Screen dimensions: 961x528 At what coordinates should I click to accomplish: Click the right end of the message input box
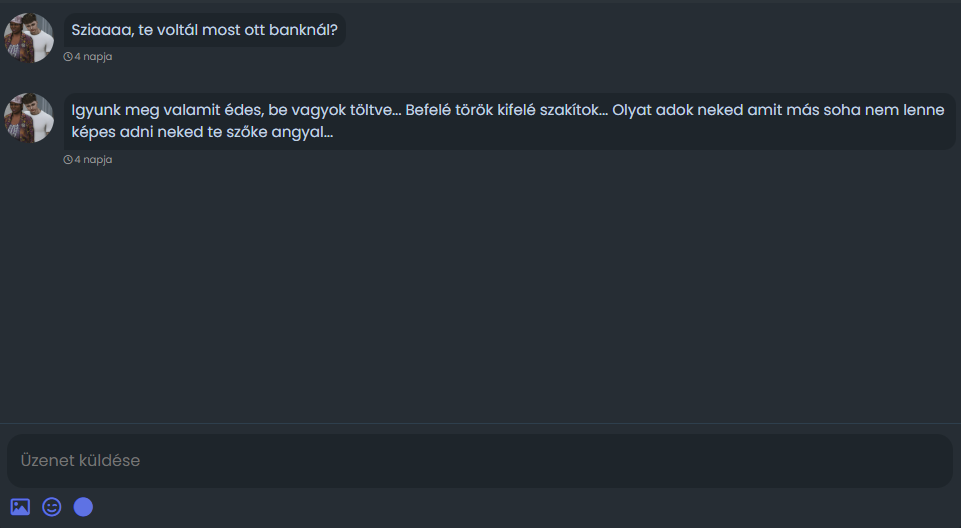920,461
